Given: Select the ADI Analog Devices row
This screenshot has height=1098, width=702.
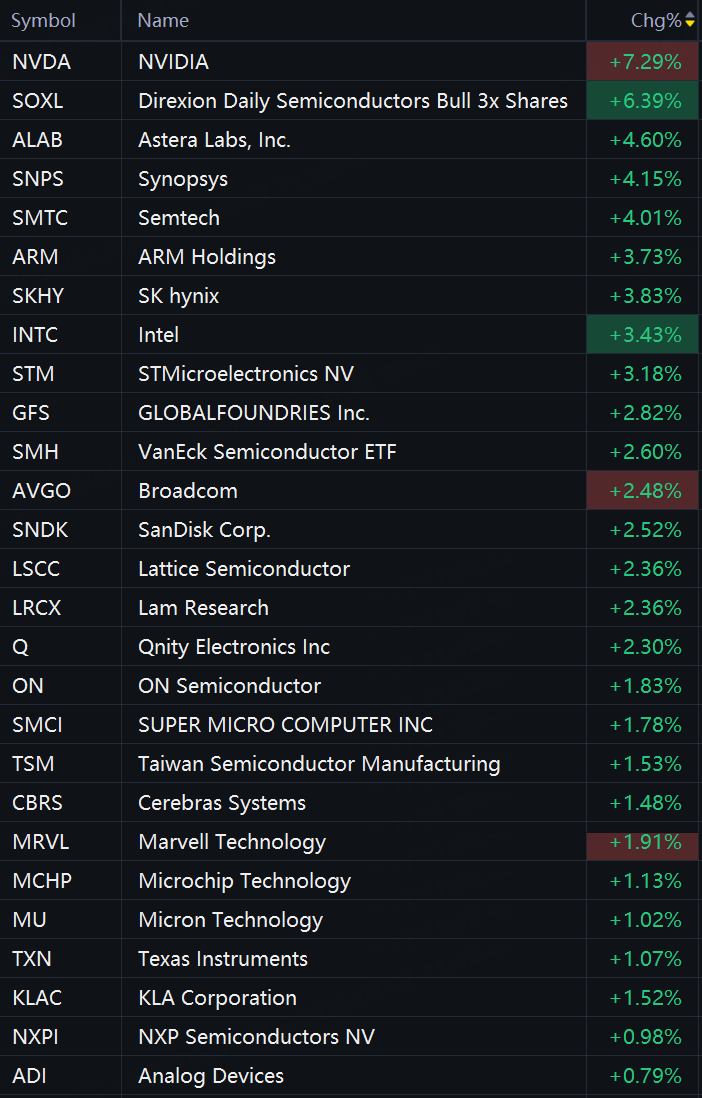Looking at the screenshot, I should [x=351, y=1076].
